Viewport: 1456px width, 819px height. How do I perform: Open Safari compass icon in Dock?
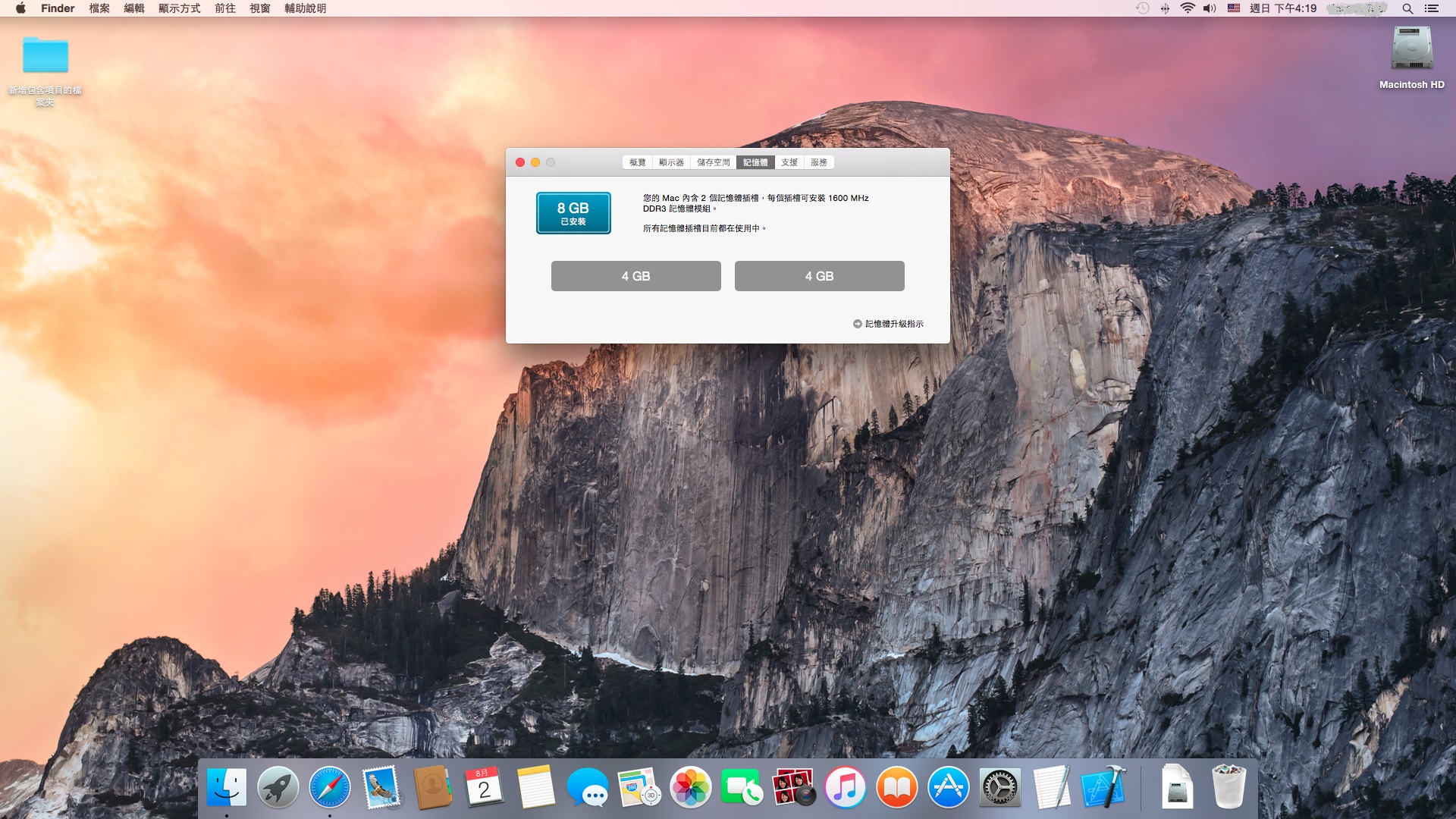tap(330, 787)
